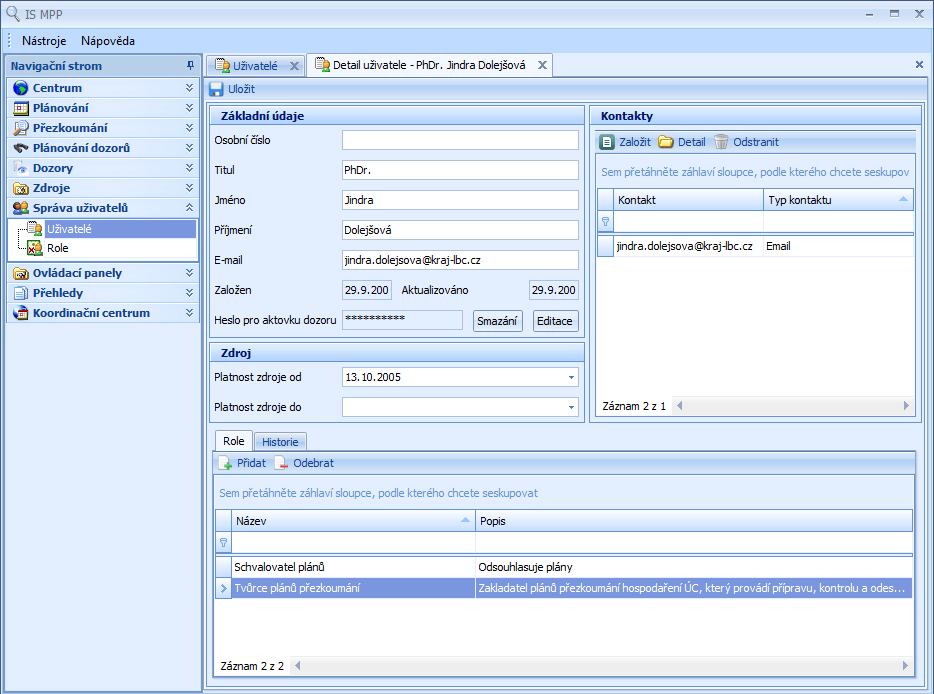Click Odebrat in the Role toolbar
This screenshot has height=694, width=934.
304,463
